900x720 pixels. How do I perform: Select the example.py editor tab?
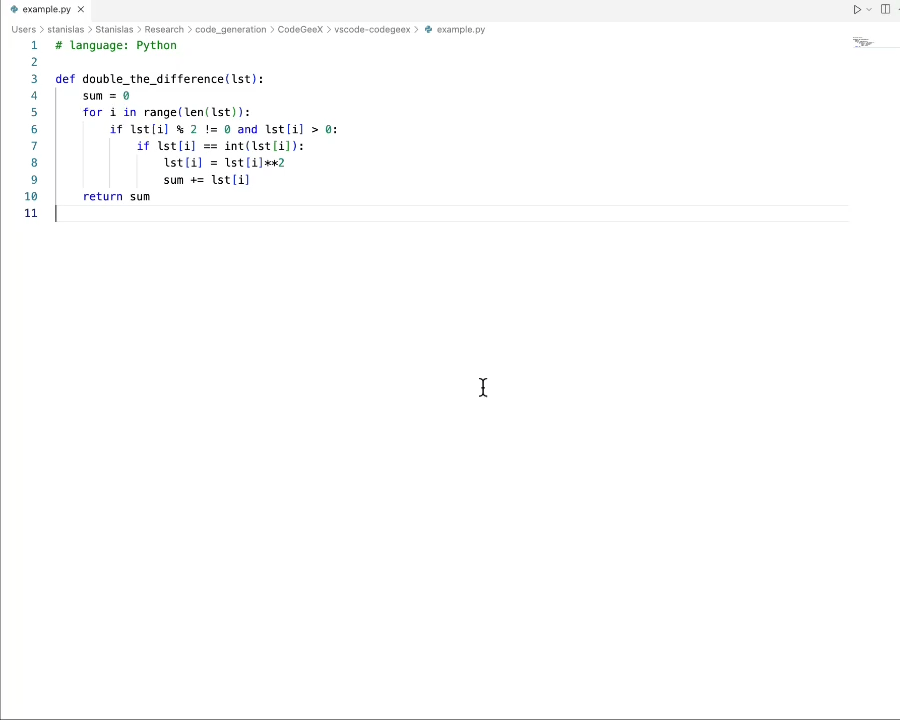pyautogui.click(x=46, y=9)
